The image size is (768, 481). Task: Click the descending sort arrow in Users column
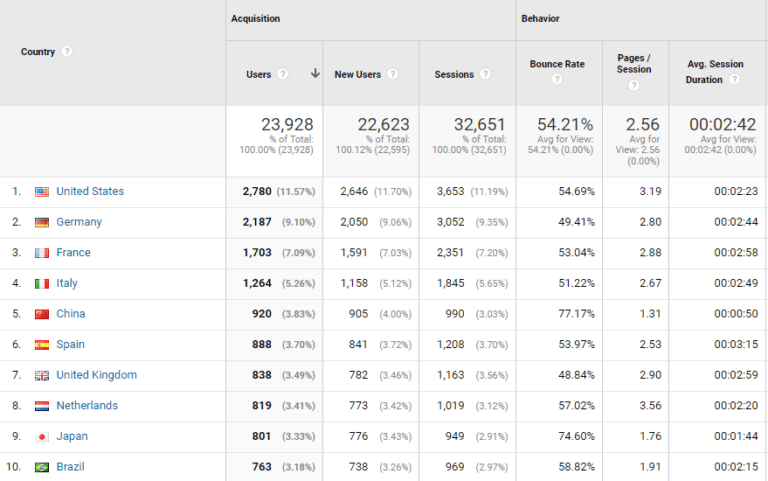pos(315,73)
